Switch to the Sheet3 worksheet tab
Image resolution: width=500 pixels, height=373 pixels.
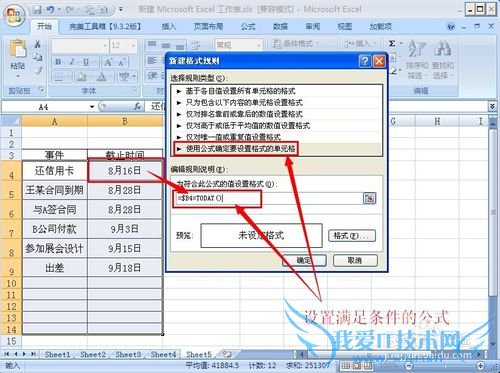click(128, 354)
